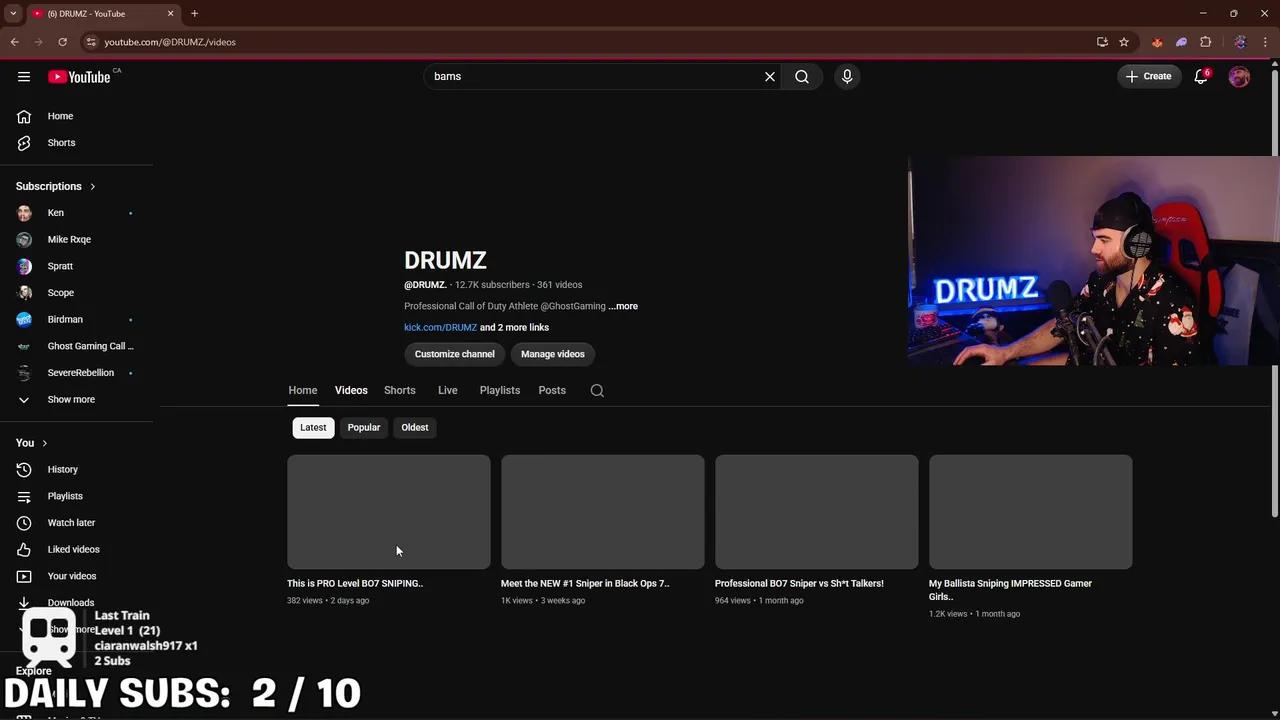Image resolution: width=1280 pixels, height=720 pixels.
Task: Expand the channel description with ...more
Action: tap(622, 306)
